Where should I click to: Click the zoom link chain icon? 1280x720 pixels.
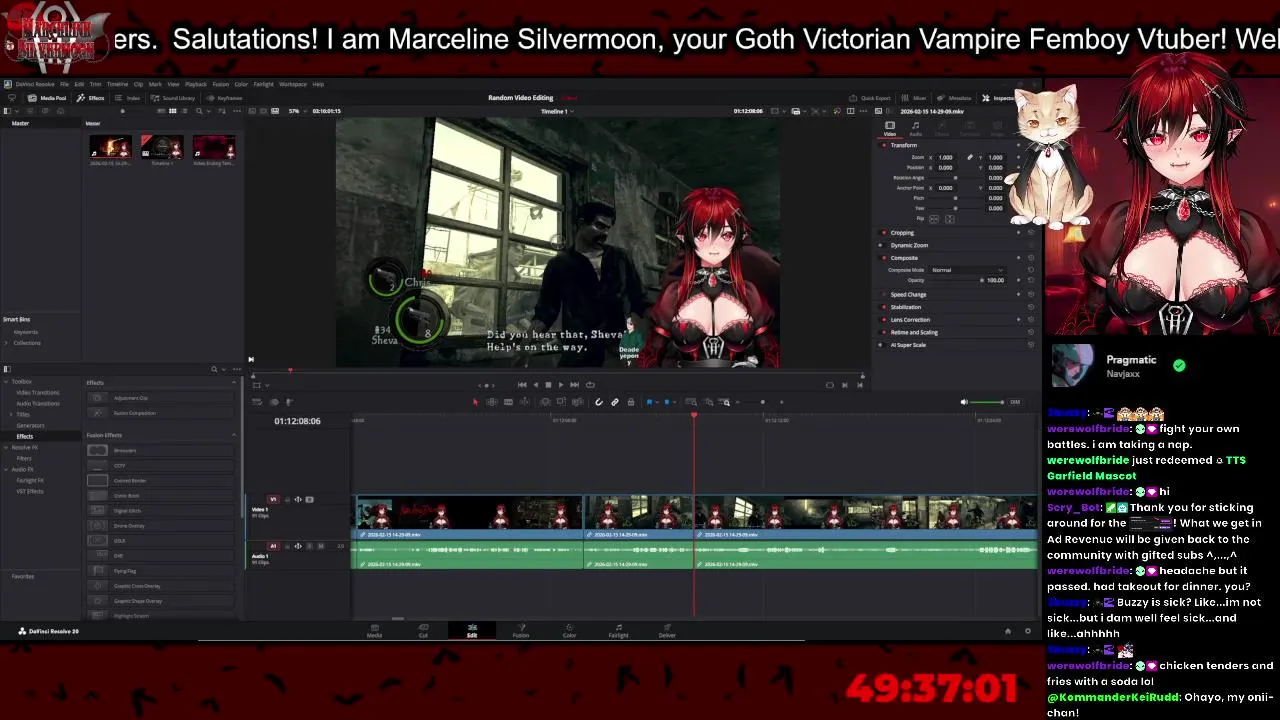pos(969,157)
